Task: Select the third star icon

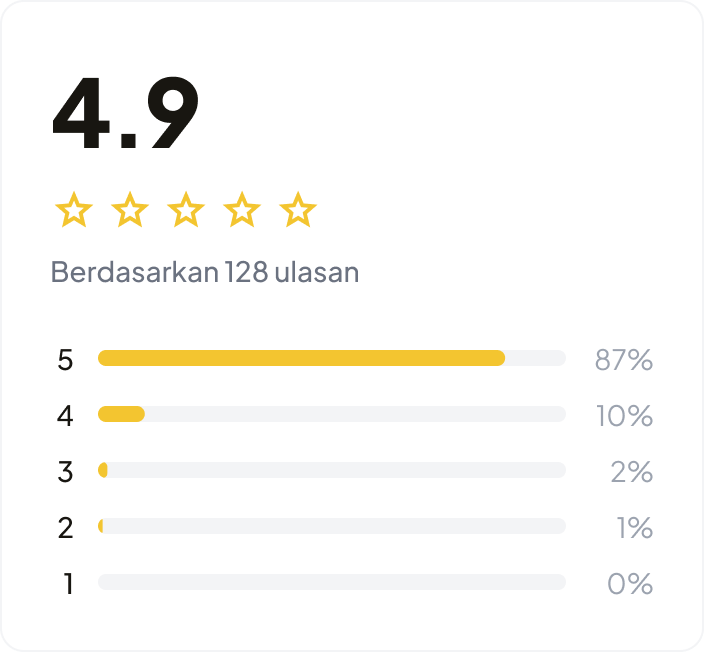Action: [x=185, y=211]
